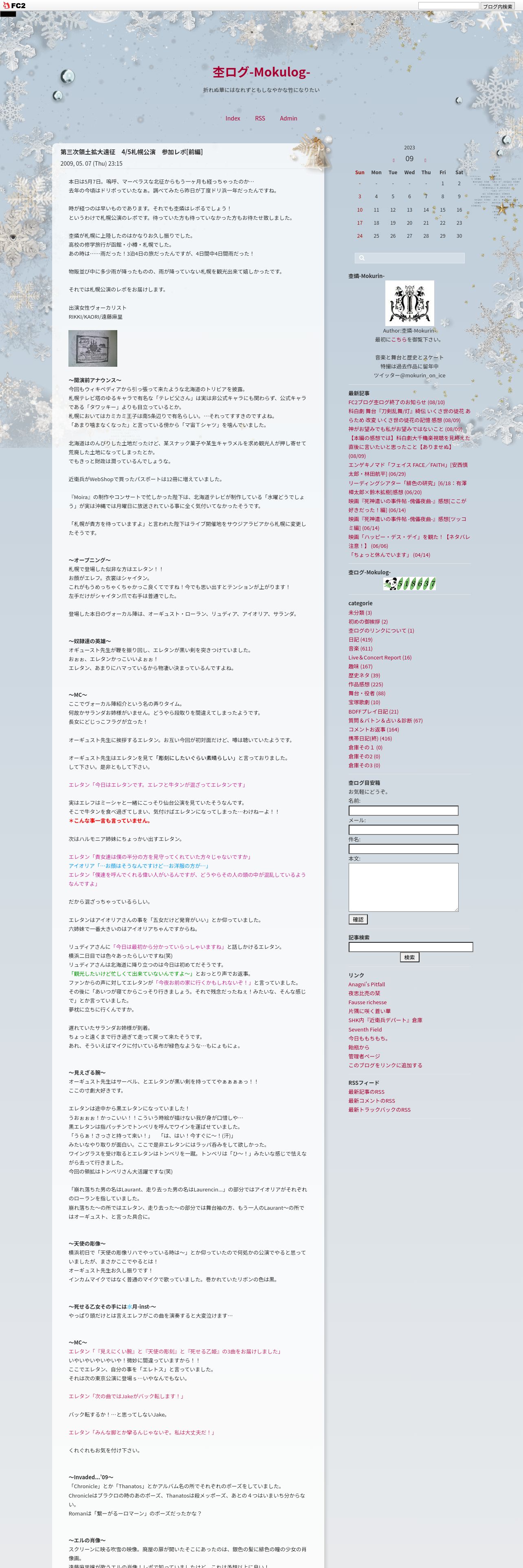Open article title 第三次領土拡大遠征 4/5札幌公演
523x1568 pixels.
point(132,152)
